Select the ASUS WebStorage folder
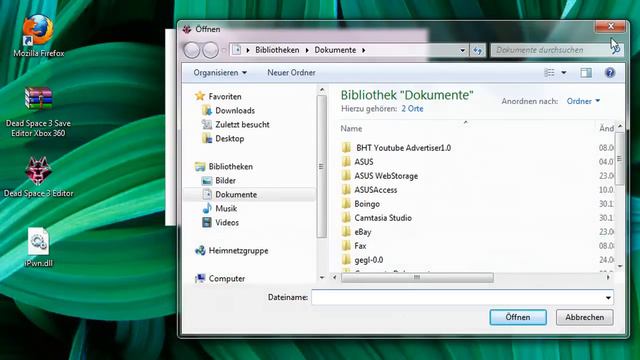The height and width of the screenshot is (360, 640). [380, 176]
